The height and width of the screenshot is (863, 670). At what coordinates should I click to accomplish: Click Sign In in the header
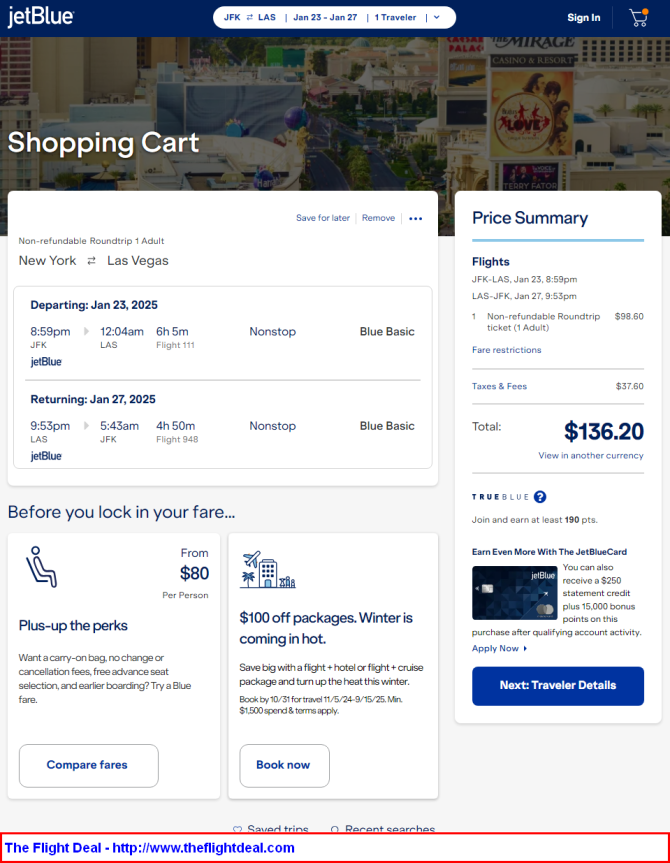[x=584, y=18]
